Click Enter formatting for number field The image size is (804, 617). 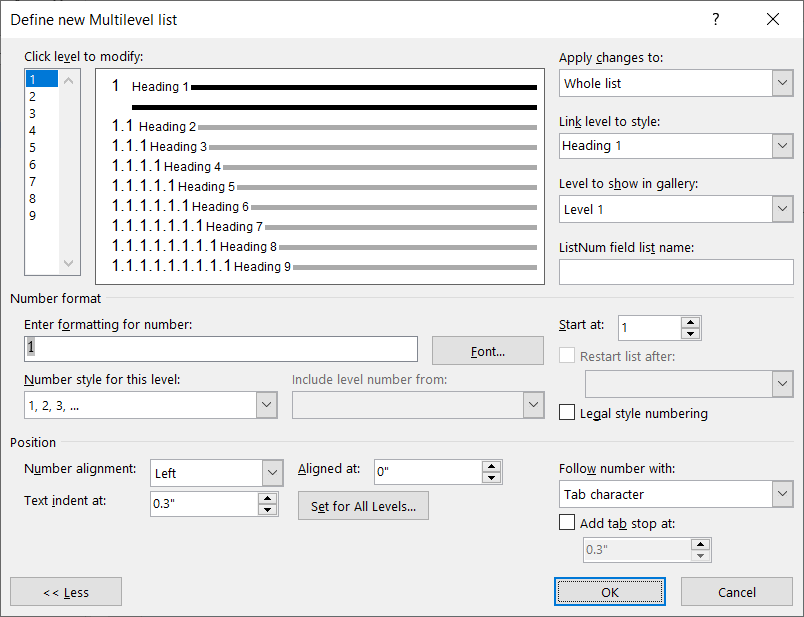220,349
